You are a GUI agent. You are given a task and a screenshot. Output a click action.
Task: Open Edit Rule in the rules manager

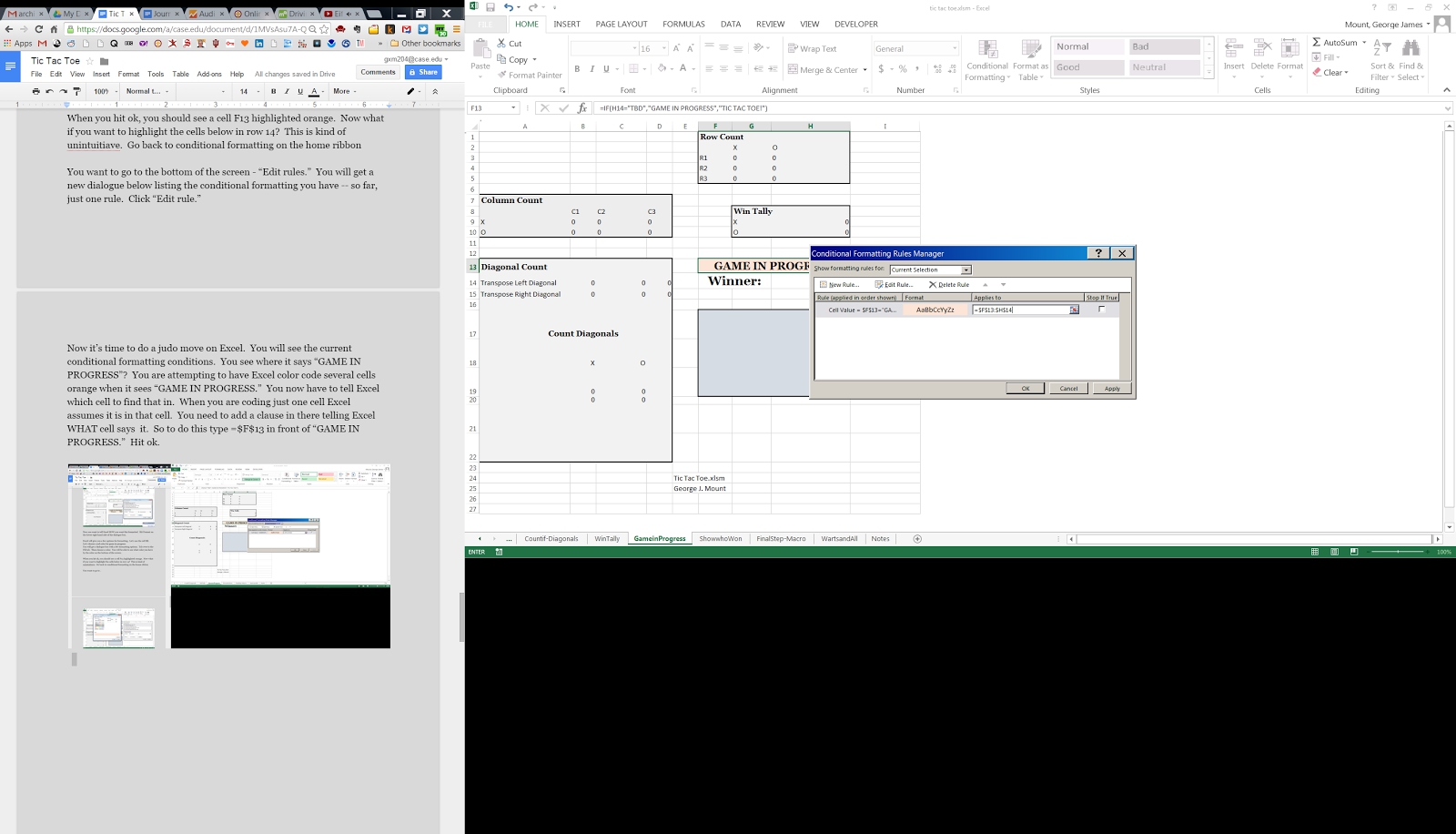(x=894, y=285)
